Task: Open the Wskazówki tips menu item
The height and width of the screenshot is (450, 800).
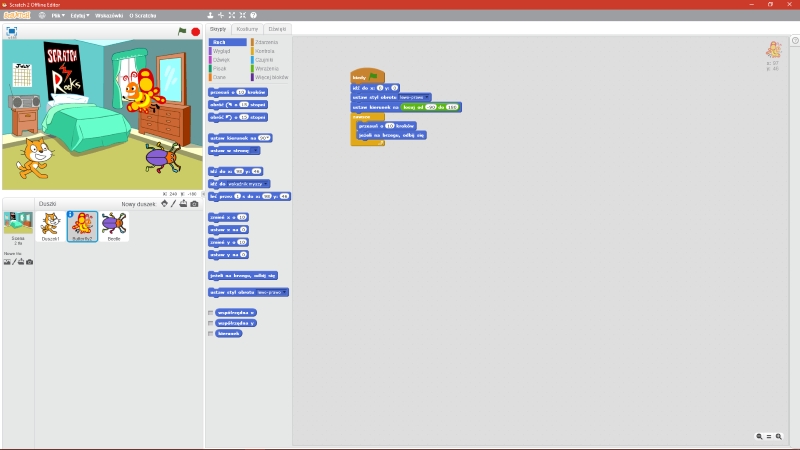Action: [x=109, y=15]
